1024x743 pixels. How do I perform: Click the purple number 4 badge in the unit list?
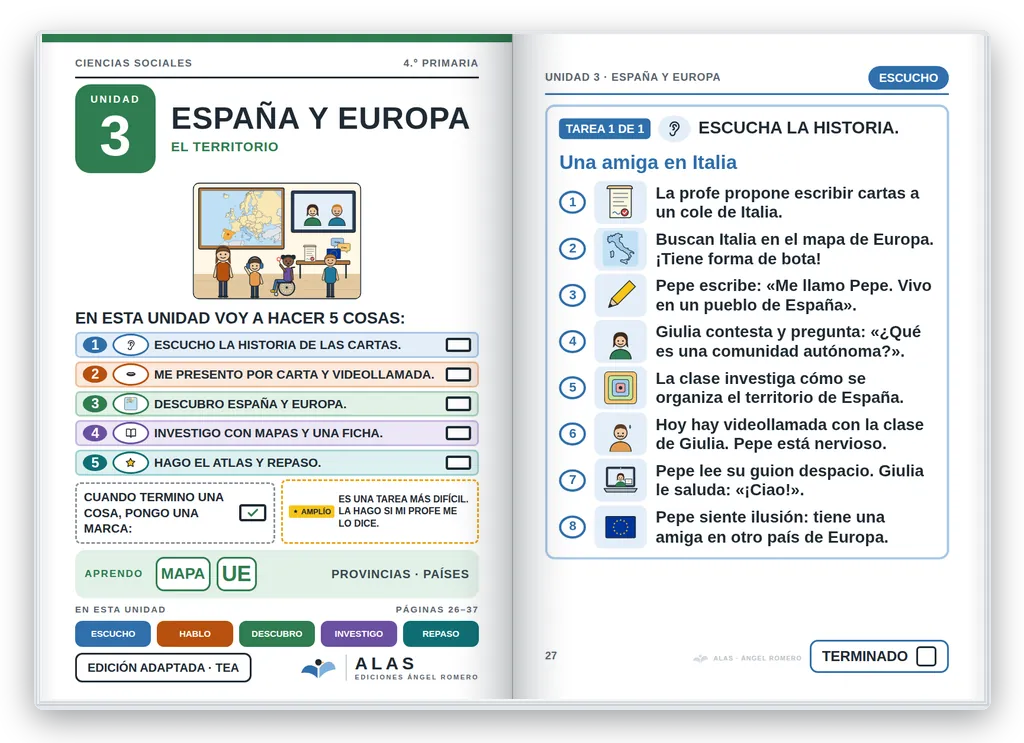[95, 433]
